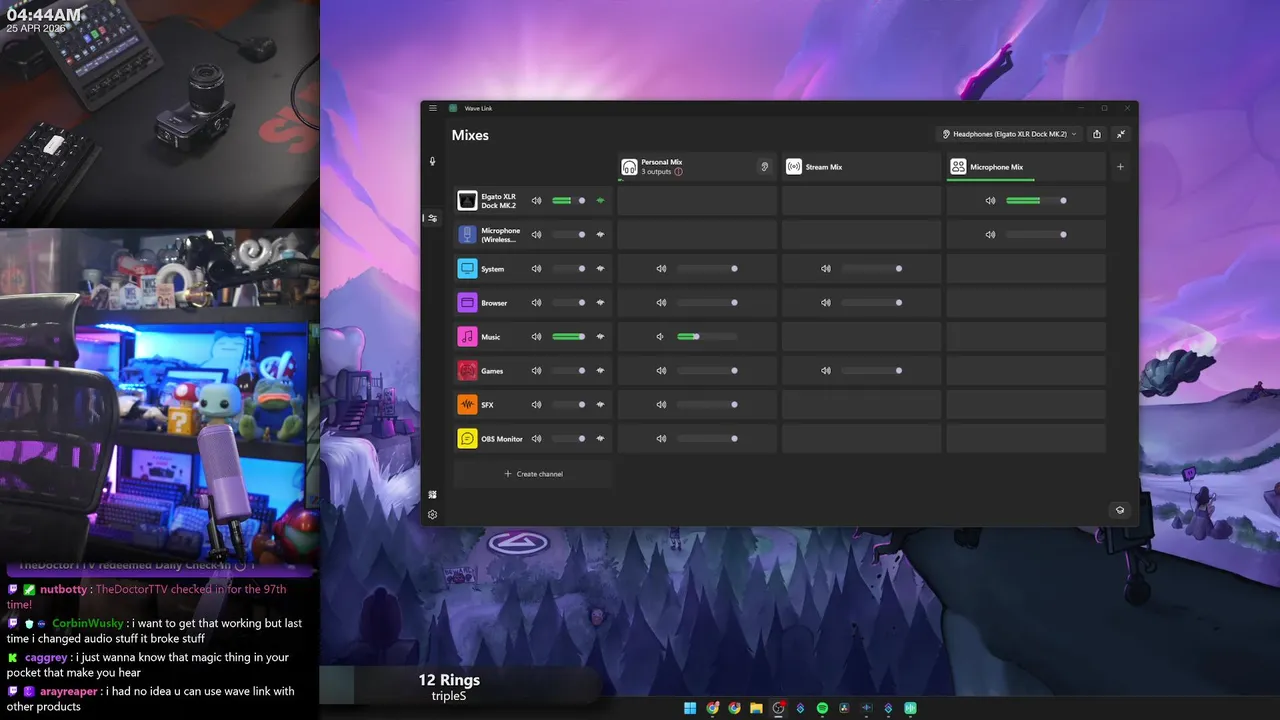Image resolution: width=1280 pixels, height=720 pixels.
Task: Mute Elgato XLR Dock in Microphone Mix
Action: tap(990, 201)
